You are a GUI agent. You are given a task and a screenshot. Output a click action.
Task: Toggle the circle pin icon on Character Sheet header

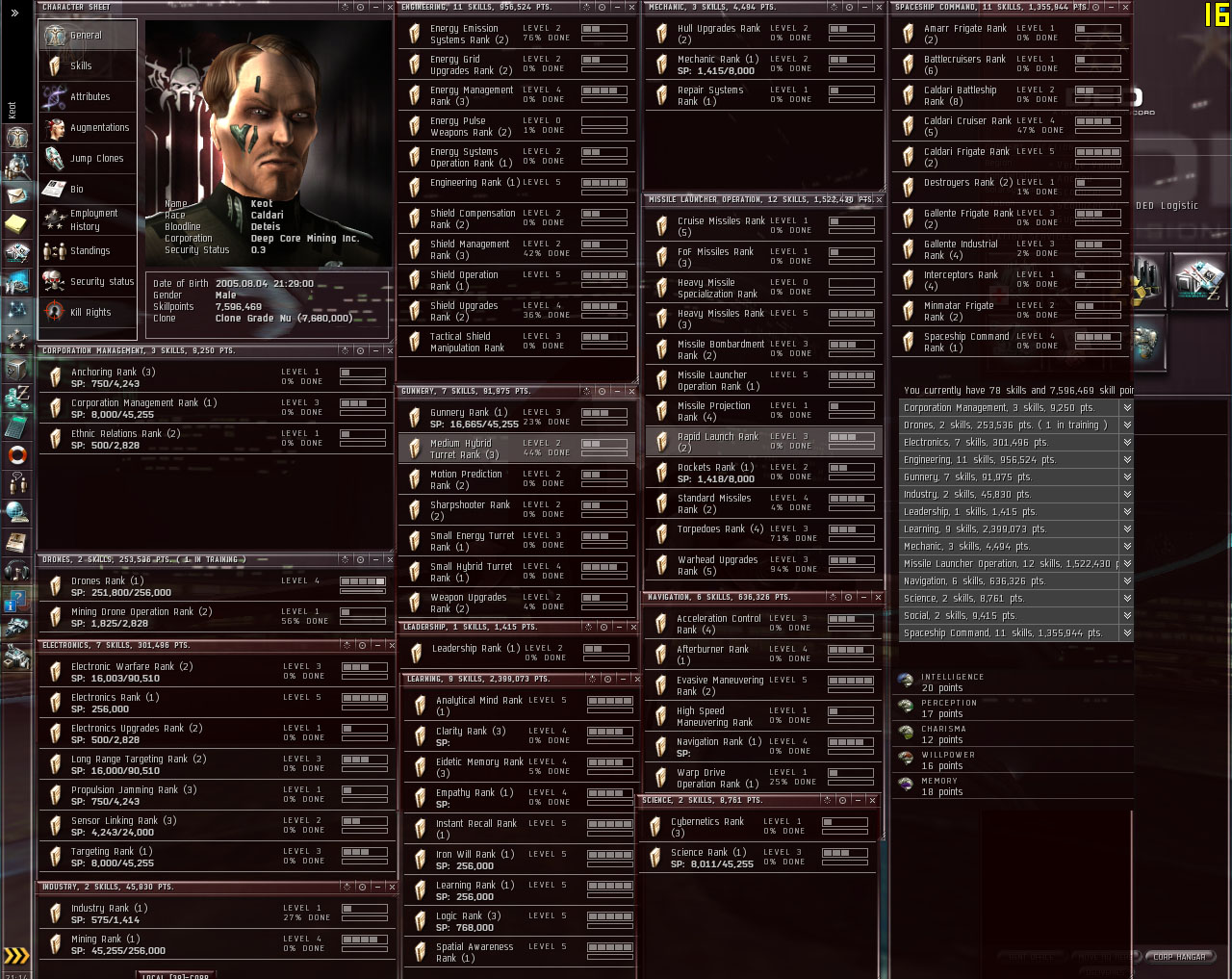coord(360,7)
